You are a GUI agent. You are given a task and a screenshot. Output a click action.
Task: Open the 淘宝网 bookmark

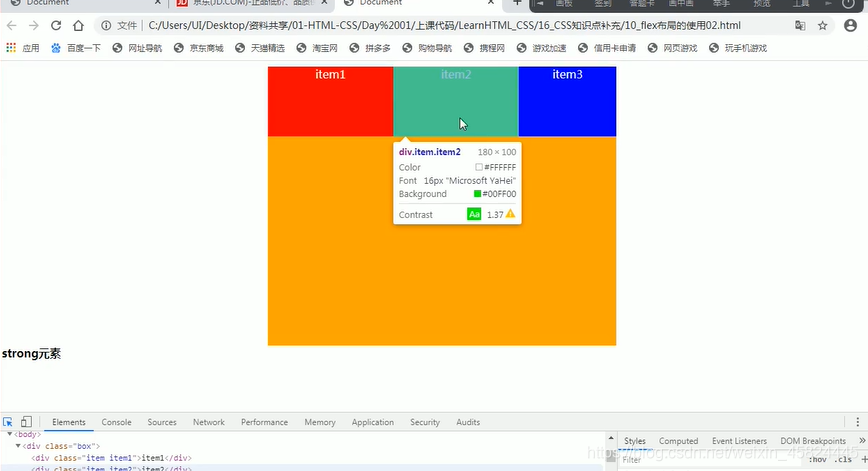[x=317, y=48]
